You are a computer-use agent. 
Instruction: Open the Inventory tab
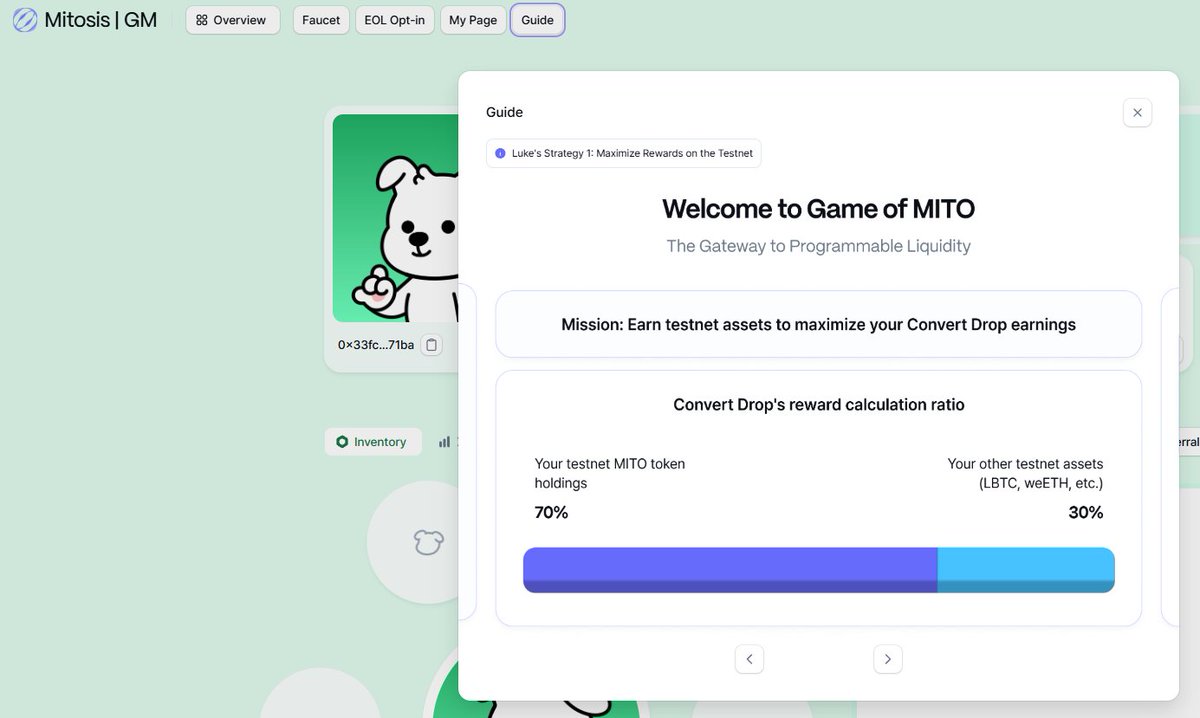373,442
